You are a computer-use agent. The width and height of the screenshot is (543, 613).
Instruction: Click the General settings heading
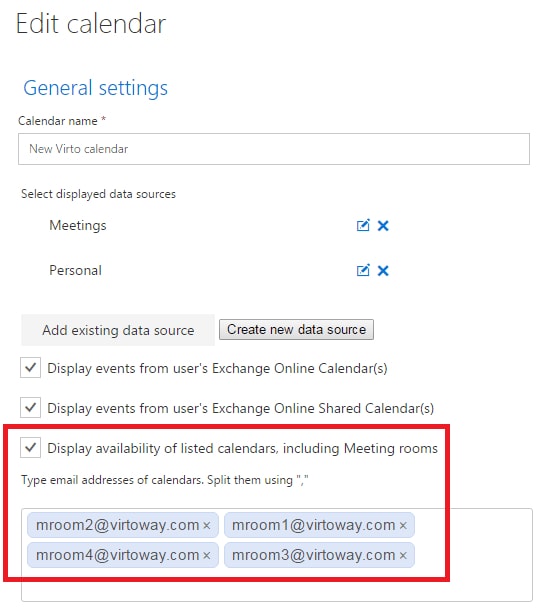tap(95, 88)
